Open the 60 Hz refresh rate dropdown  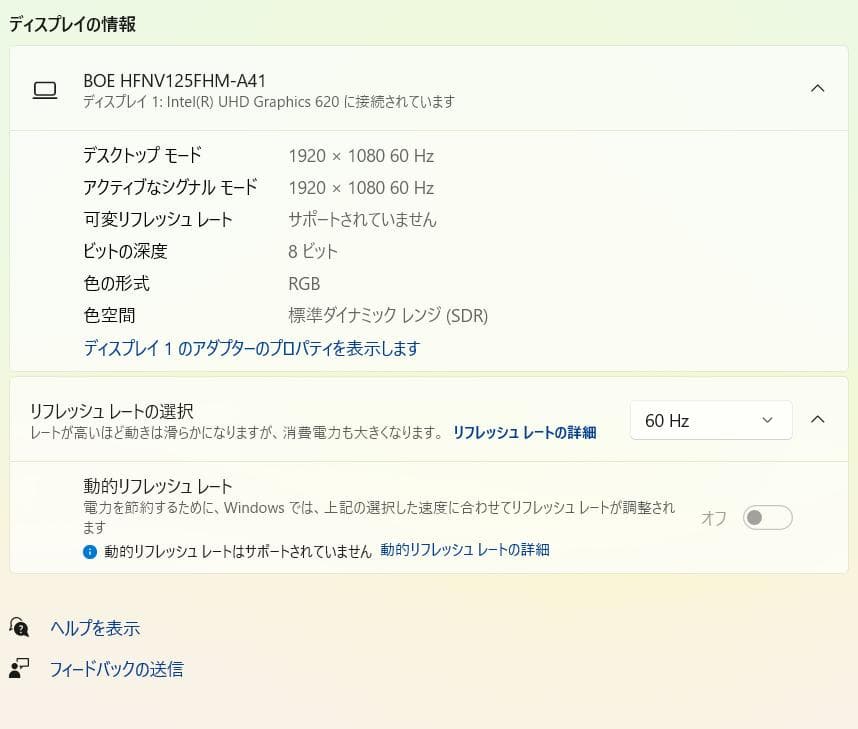(x=710, y=420)
